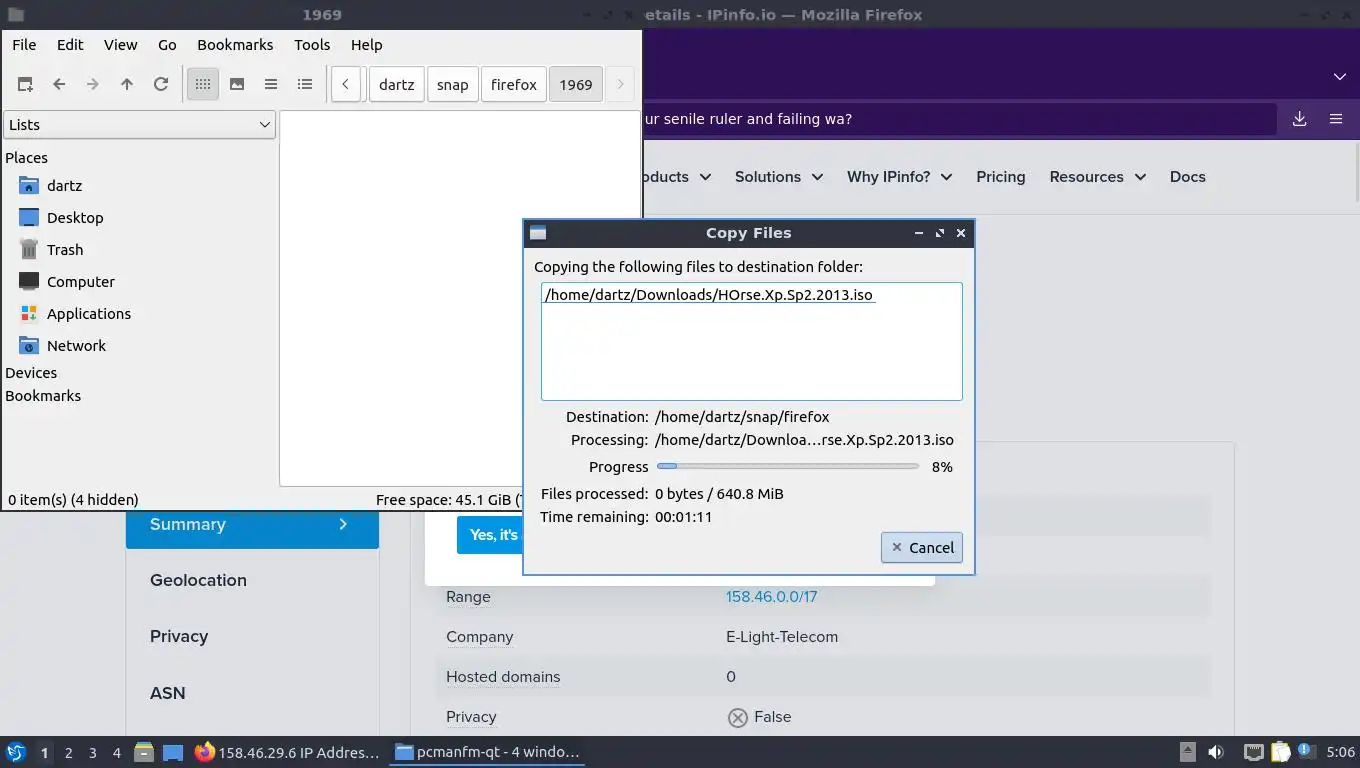Switch to Firefox taskbar window entry
This screenshot has width=1360, height=768.
tap(288, 752)
